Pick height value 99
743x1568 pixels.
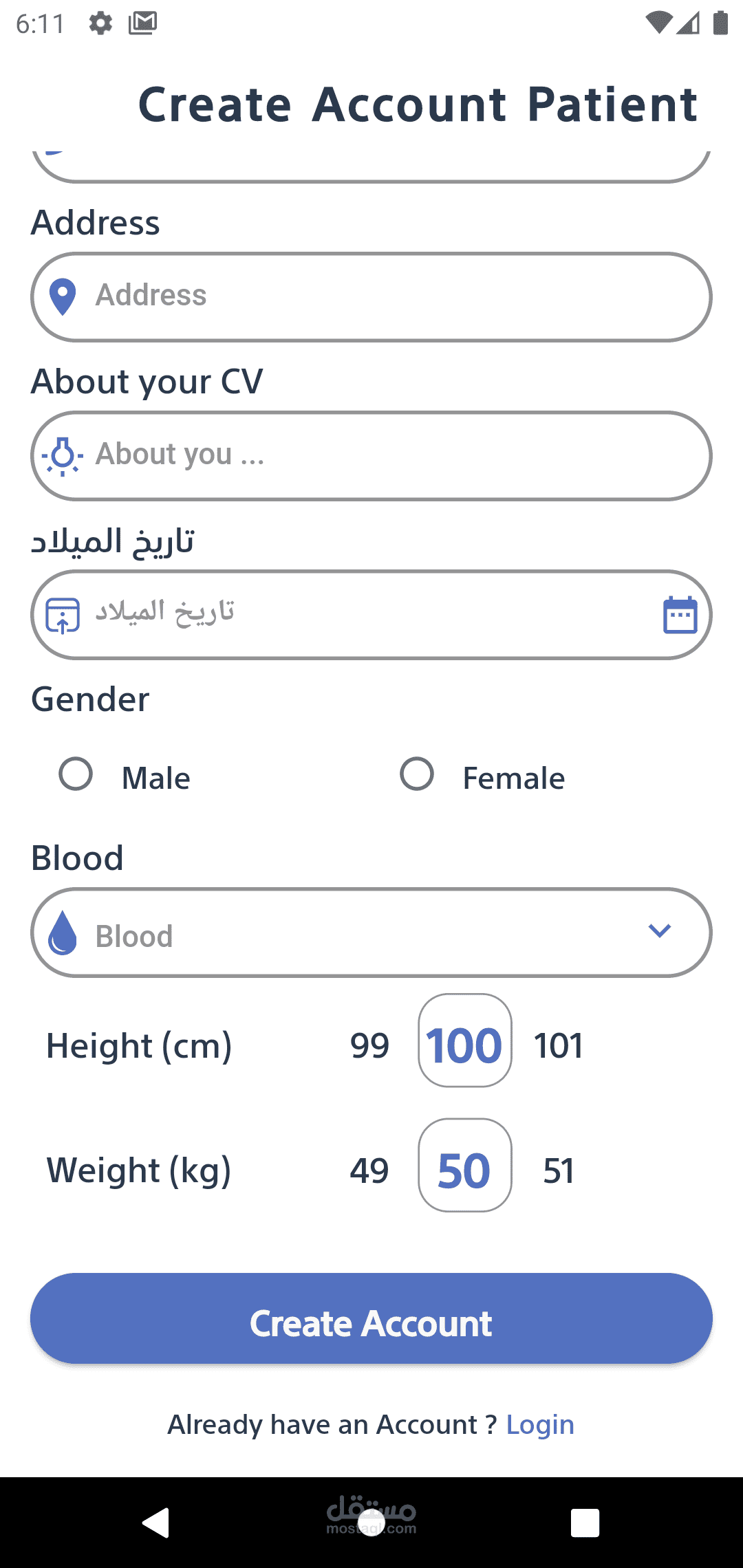point(369,1045)
